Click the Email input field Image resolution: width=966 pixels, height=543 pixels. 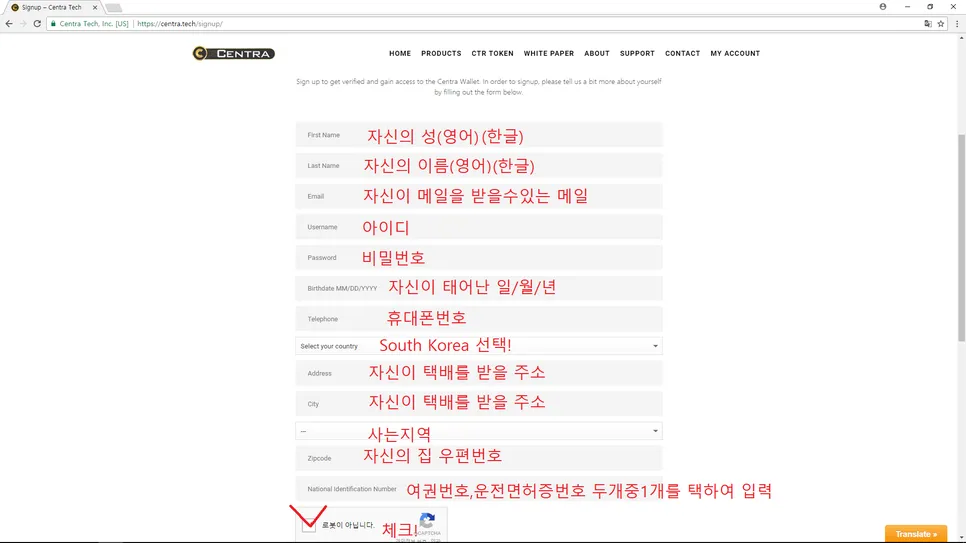(479, 196)
